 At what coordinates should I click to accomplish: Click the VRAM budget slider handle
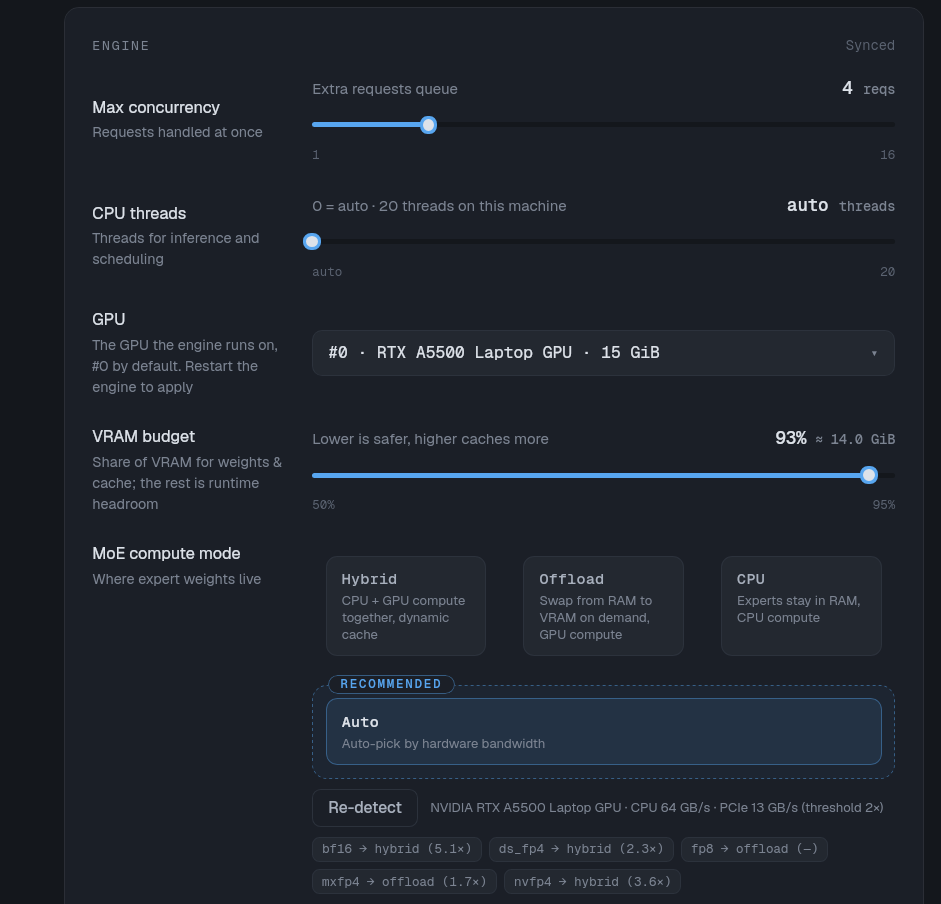pos(868,475)
